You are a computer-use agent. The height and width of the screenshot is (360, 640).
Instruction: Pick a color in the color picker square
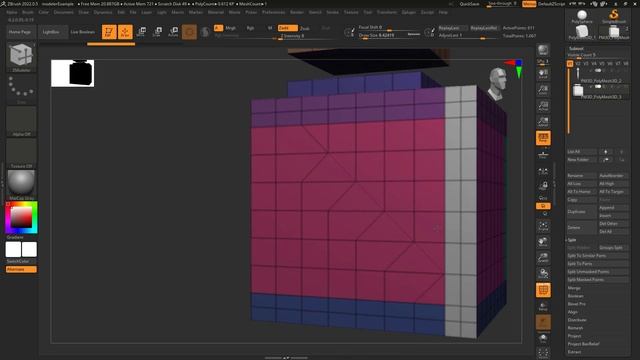pos(21,217)
